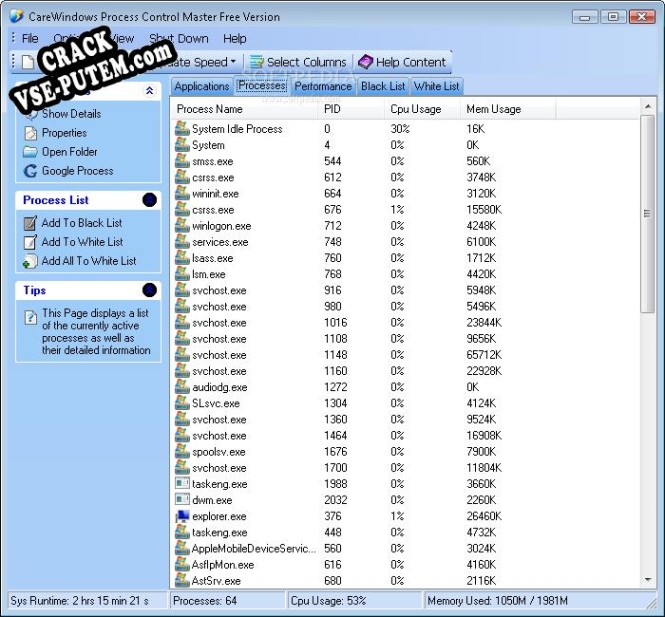Screen dimensions: 665x617
Task: Click the Sys Runtime status entry
Action: pos(88,600)
